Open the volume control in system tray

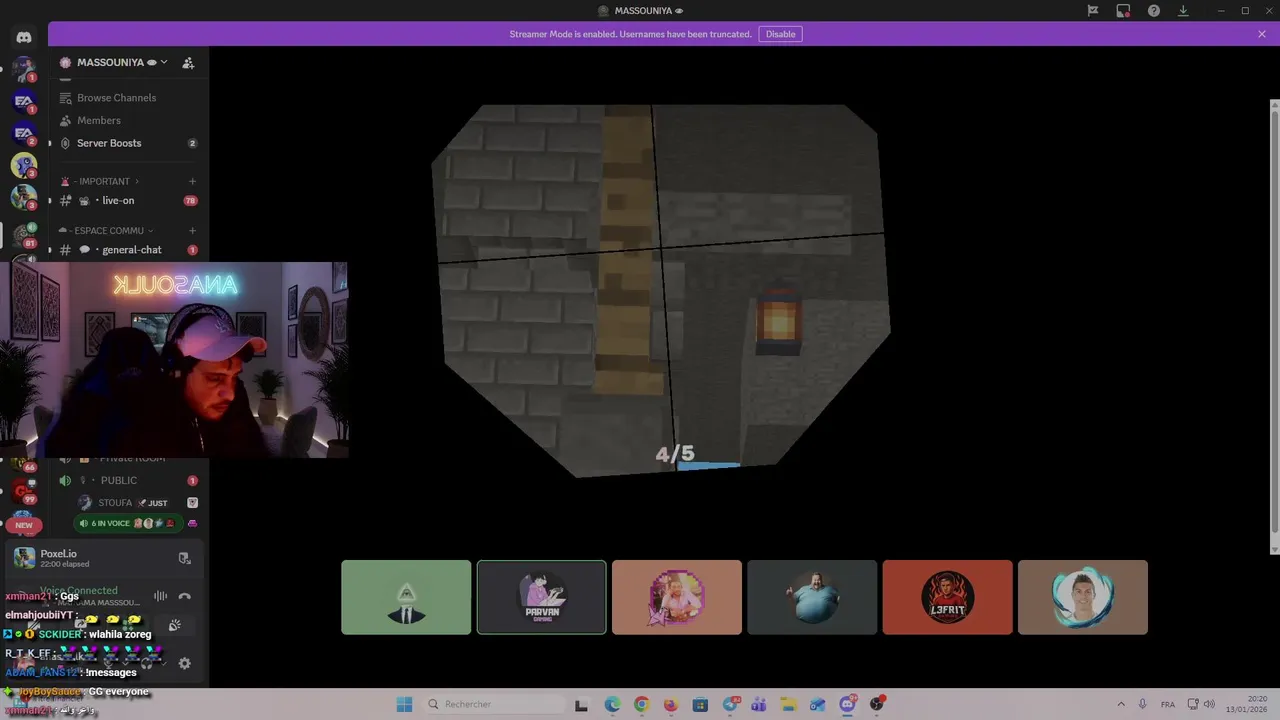click(x=1209, y=704)
